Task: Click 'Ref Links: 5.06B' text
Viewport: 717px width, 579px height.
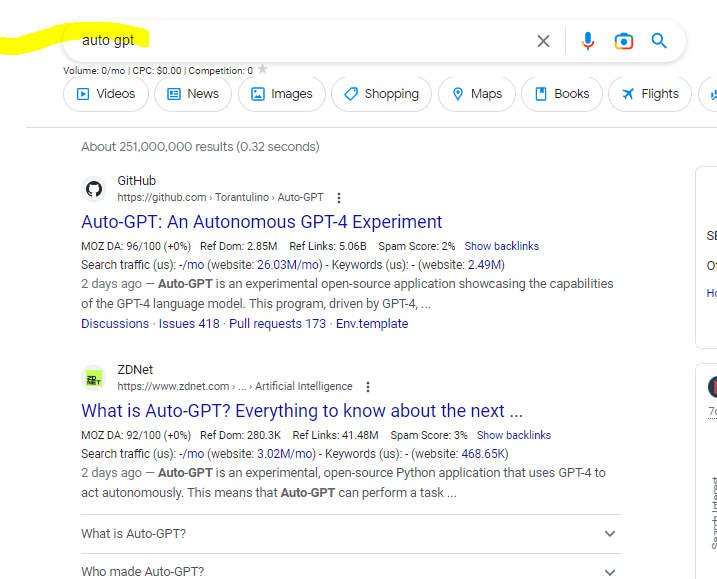Action: [328, 246]
